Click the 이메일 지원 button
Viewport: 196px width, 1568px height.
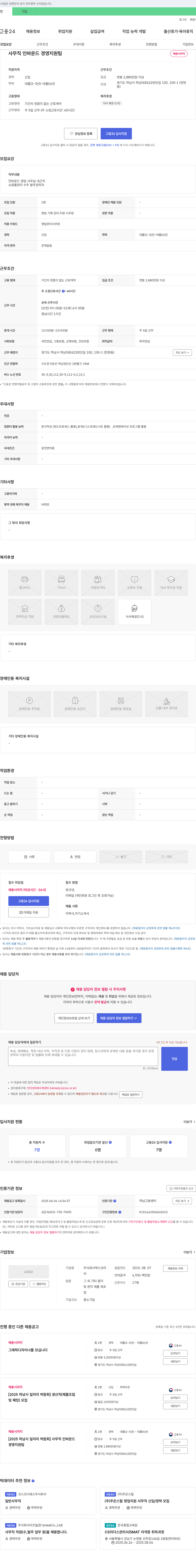click(29, 912)
